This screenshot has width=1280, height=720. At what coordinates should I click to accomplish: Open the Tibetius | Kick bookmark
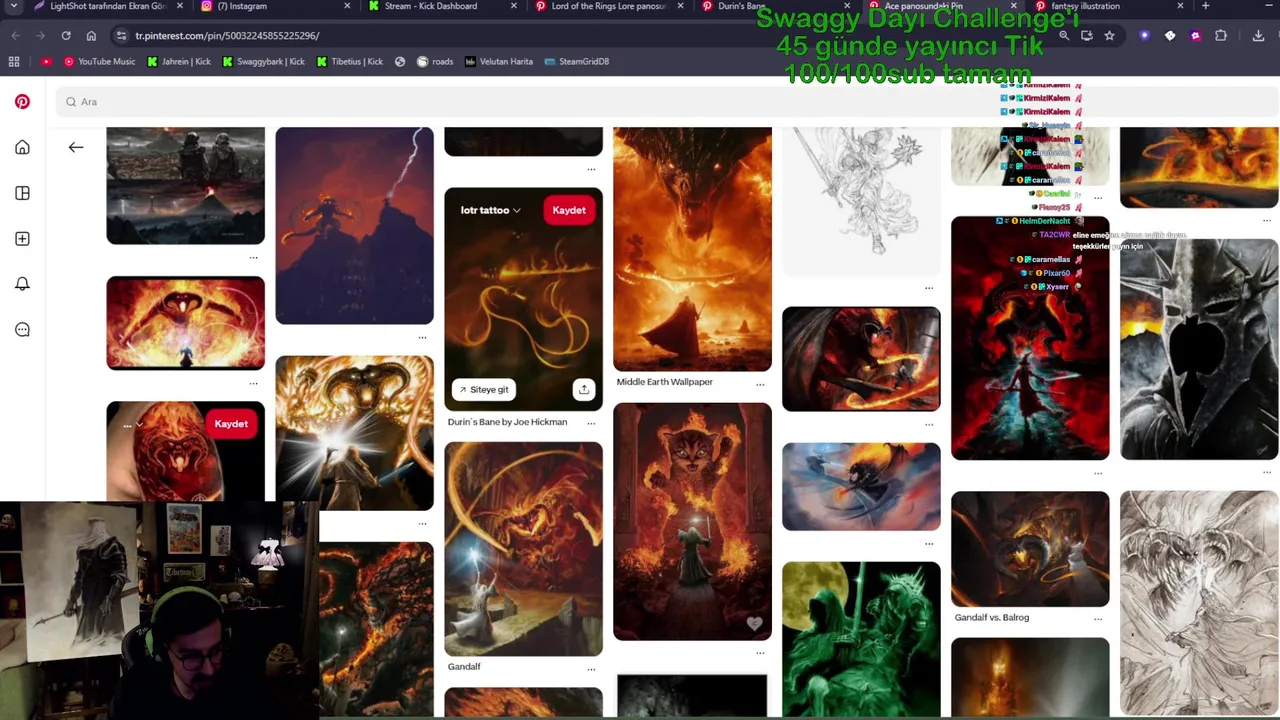pyautogui.click(x=350, y=61)
